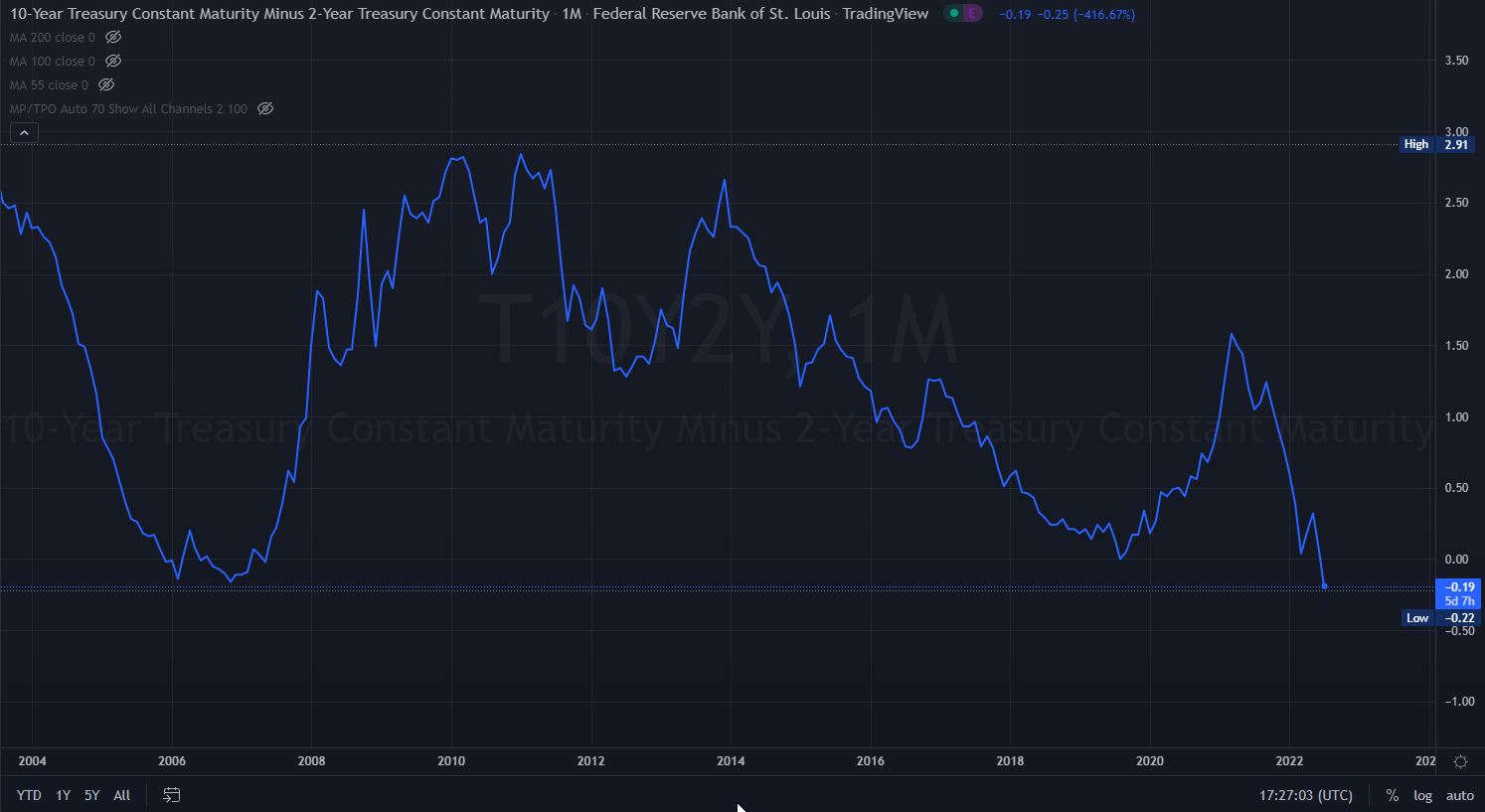This screenshot has width=1485, height=812.
Task: Toggle percent scale mode
Action: 1392,795
